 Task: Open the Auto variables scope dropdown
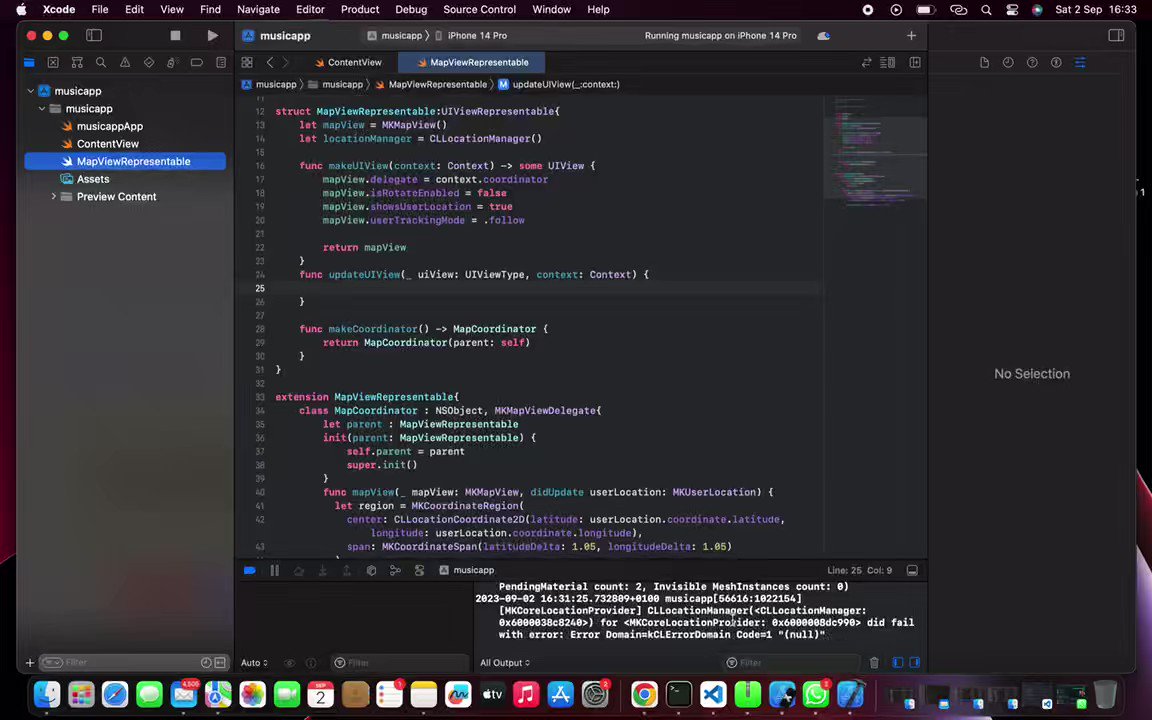(254, 663)
